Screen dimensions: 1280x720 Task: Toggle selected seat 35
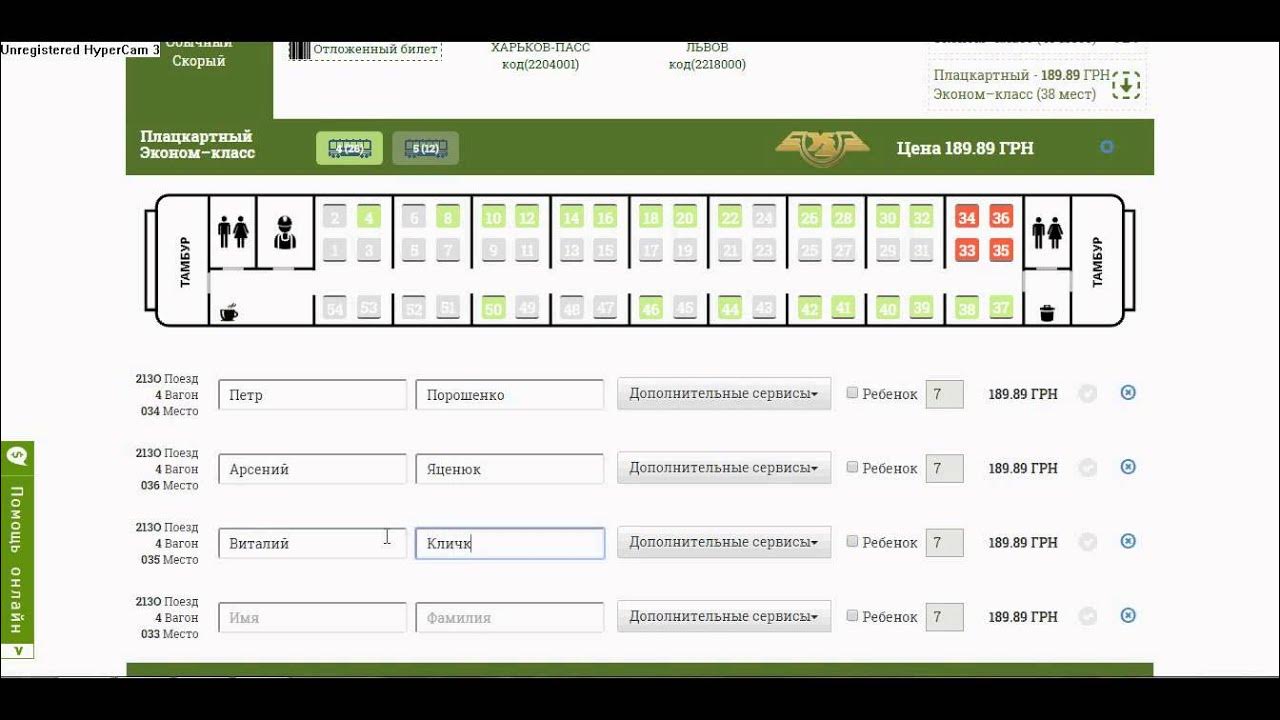point(1001,250)
